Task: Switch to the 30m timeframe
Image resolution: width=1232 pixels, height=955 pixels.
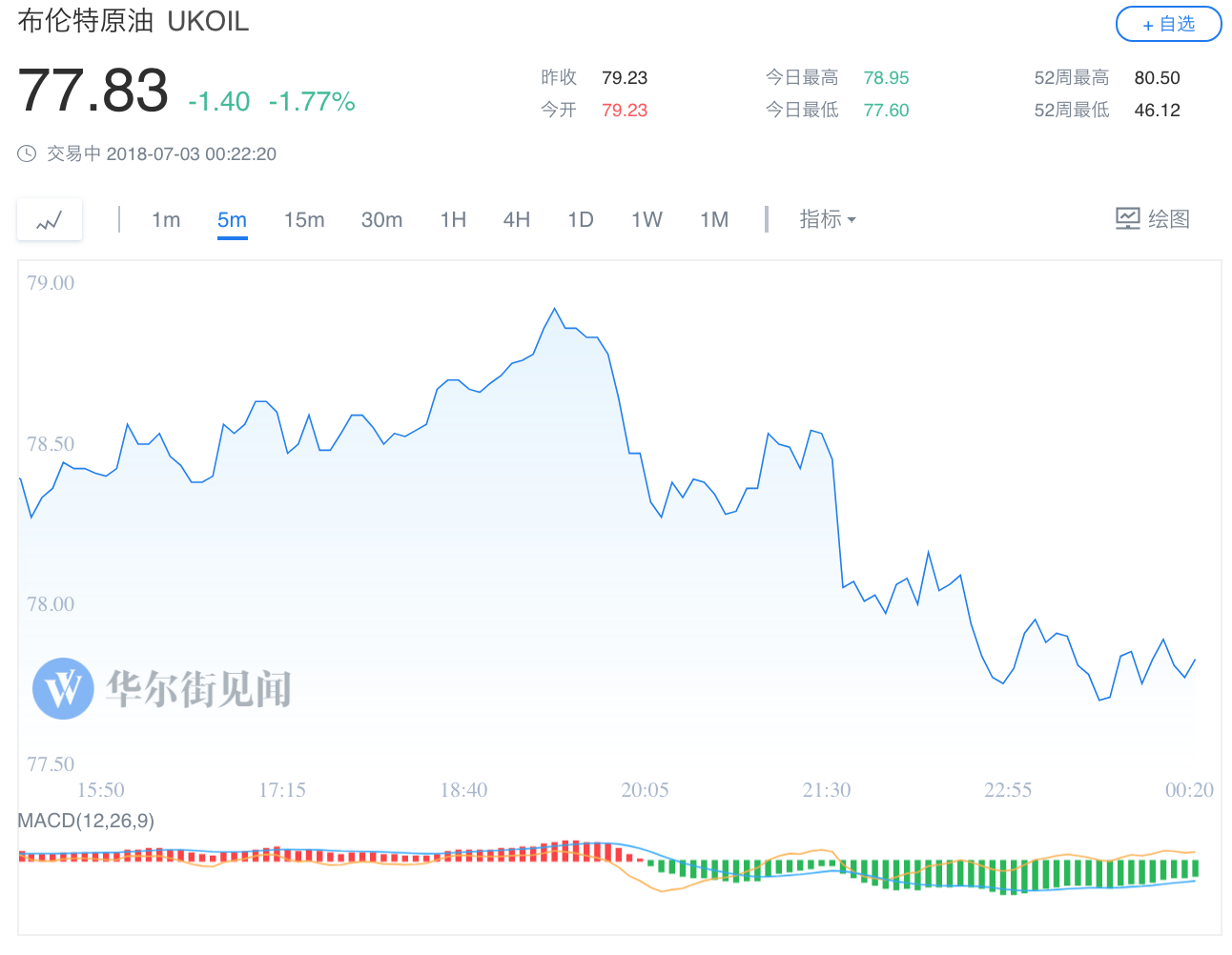Action: tap(381, 220)
